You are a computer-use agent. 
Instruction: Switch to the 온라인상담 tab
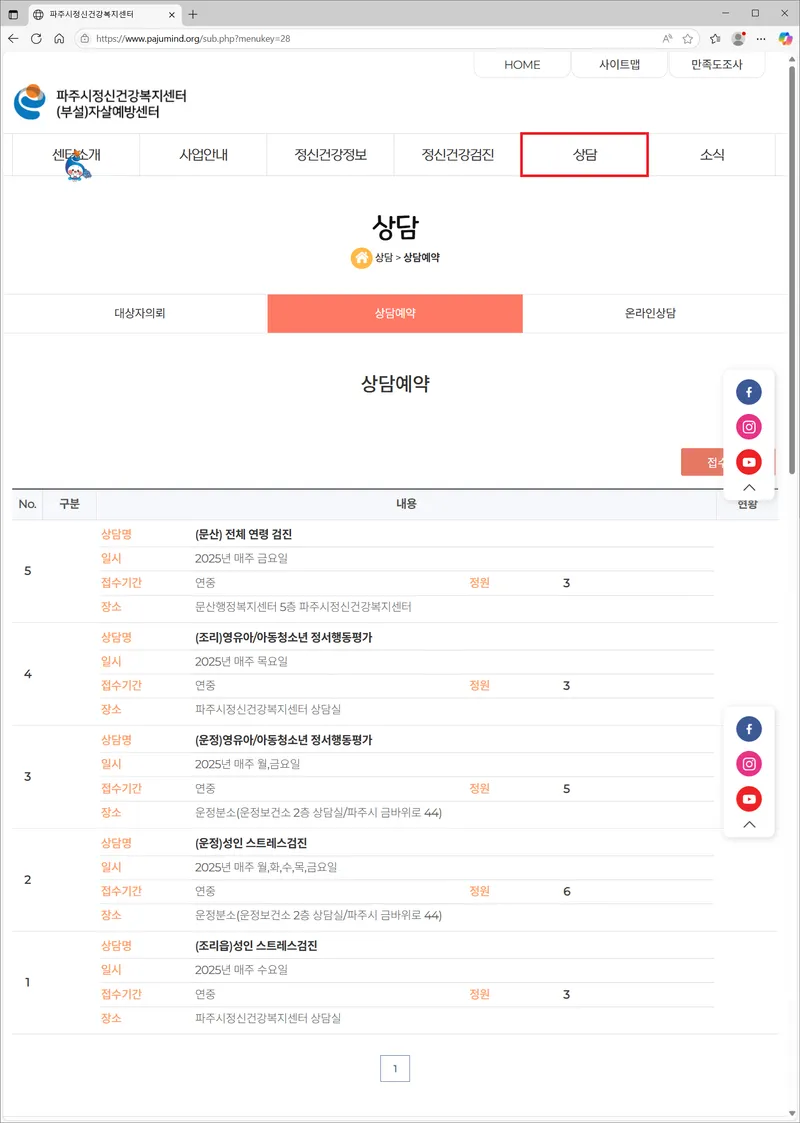coord(650,313)
